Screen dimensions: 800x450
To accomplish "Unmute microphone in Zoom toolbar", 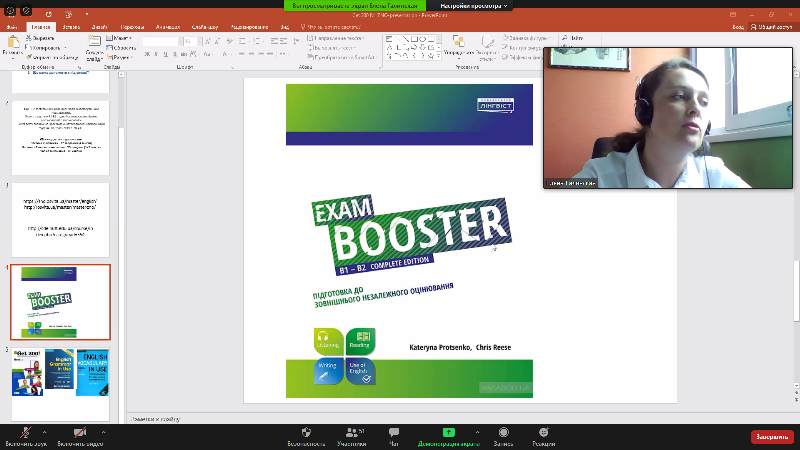I will click(25, 436).
